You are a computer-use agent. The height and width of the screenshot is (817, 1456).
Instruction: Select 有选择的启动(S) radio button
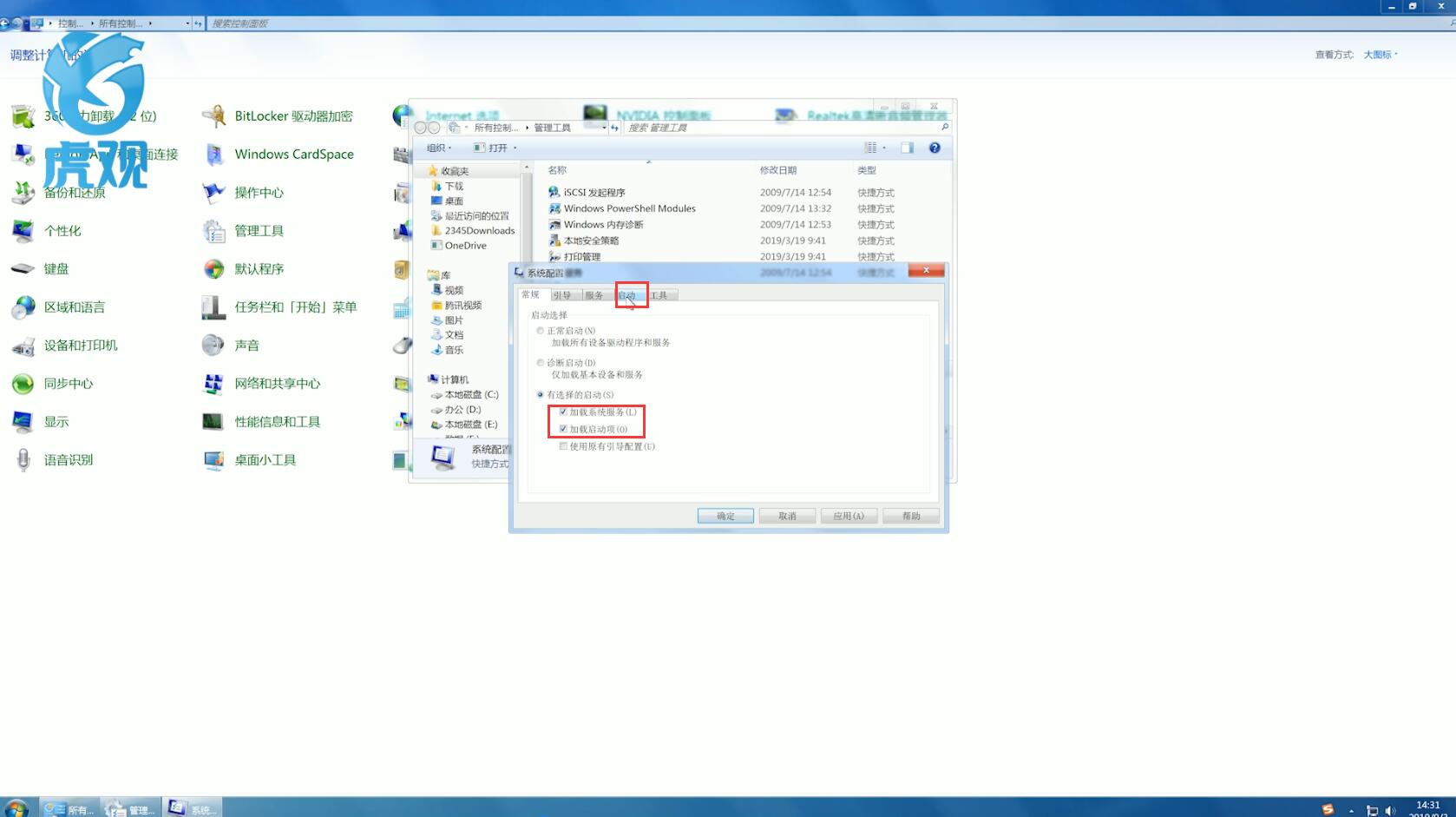(x=541, y=395)
